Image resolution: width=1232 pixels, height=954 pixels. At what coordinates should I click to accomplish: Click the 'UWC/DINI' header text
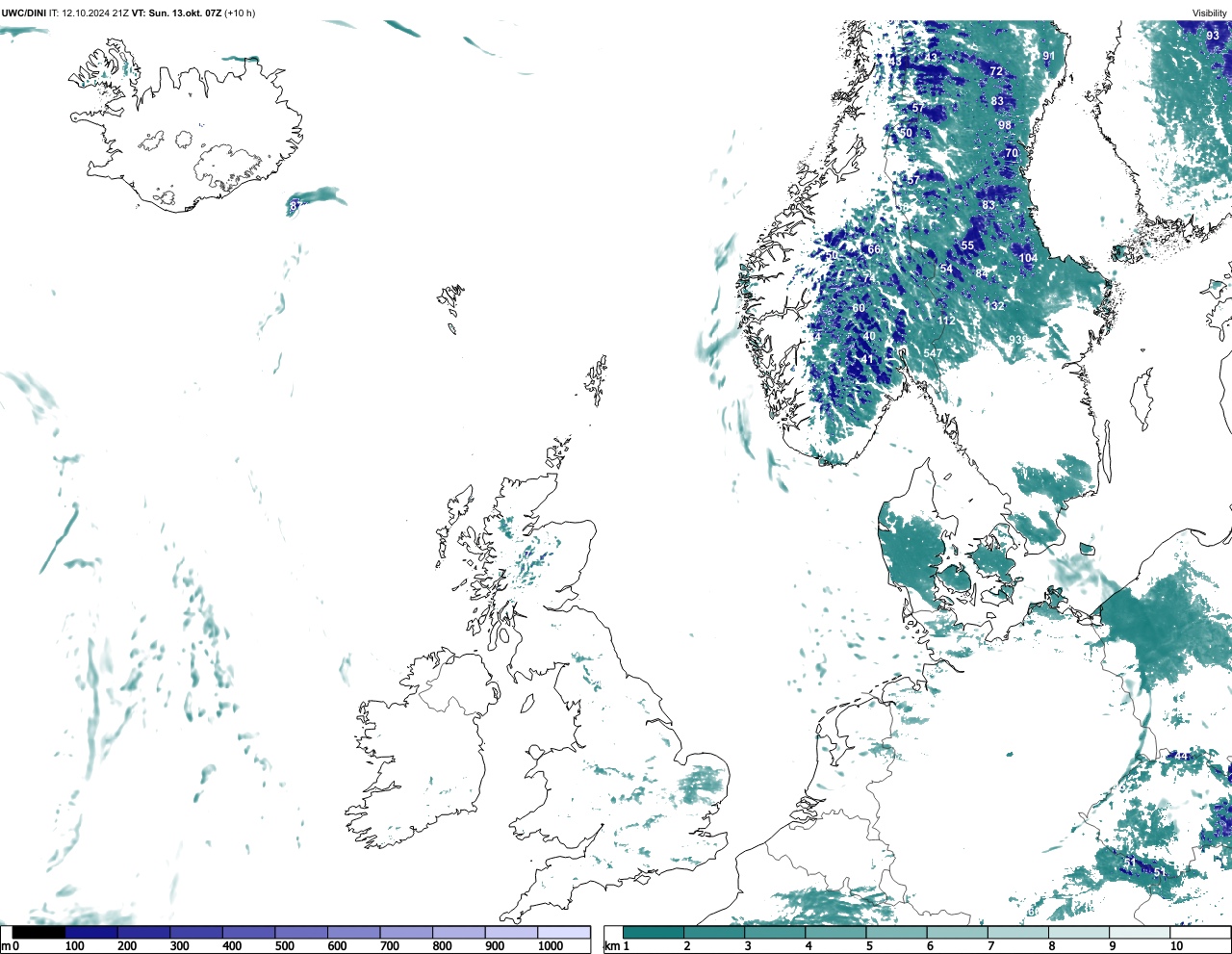pyautogui.click(x=24, y=13)
